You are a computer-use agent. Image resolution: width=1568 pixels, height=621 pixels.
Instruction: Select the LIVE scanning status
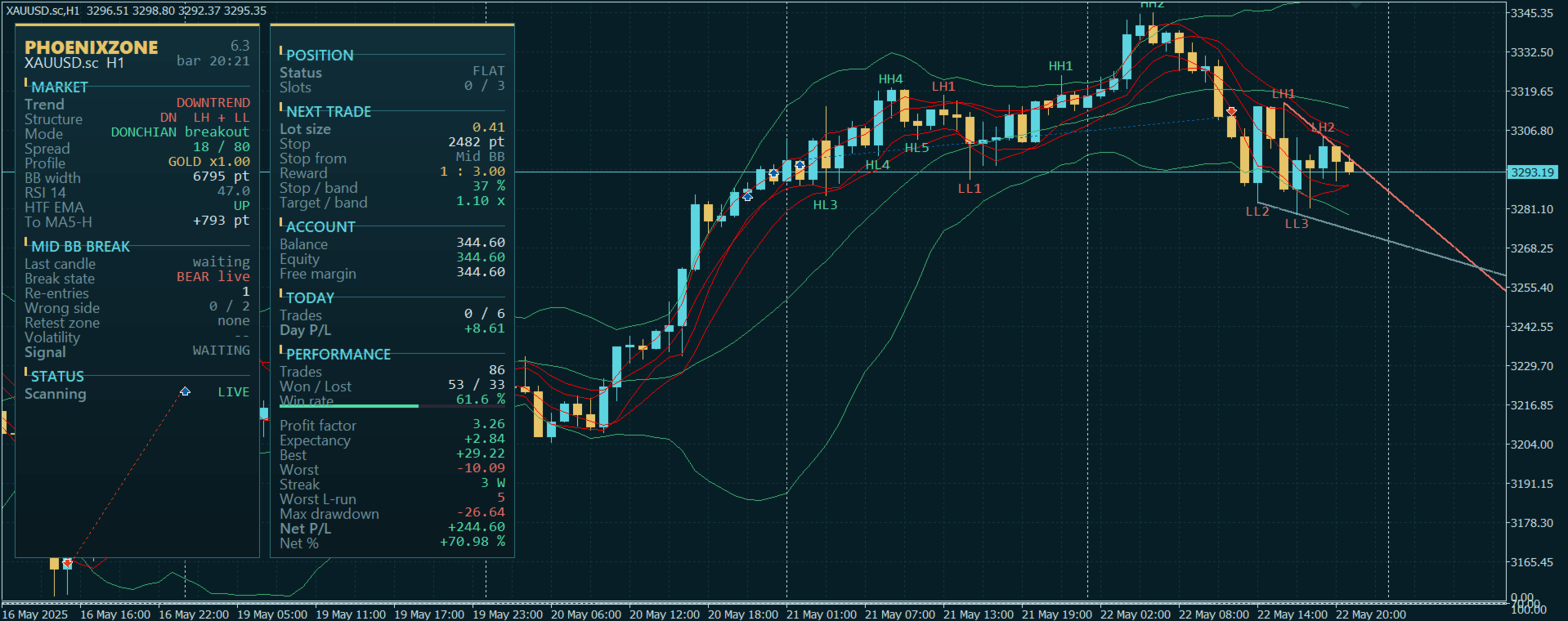tap(234, 391)
